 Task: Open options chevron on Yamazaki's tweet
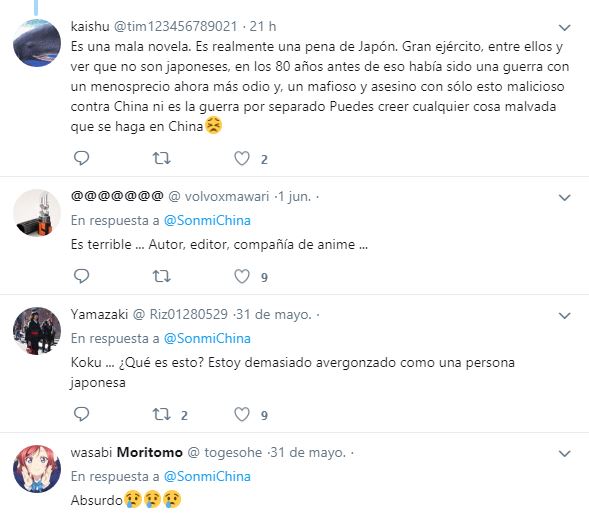564,316
